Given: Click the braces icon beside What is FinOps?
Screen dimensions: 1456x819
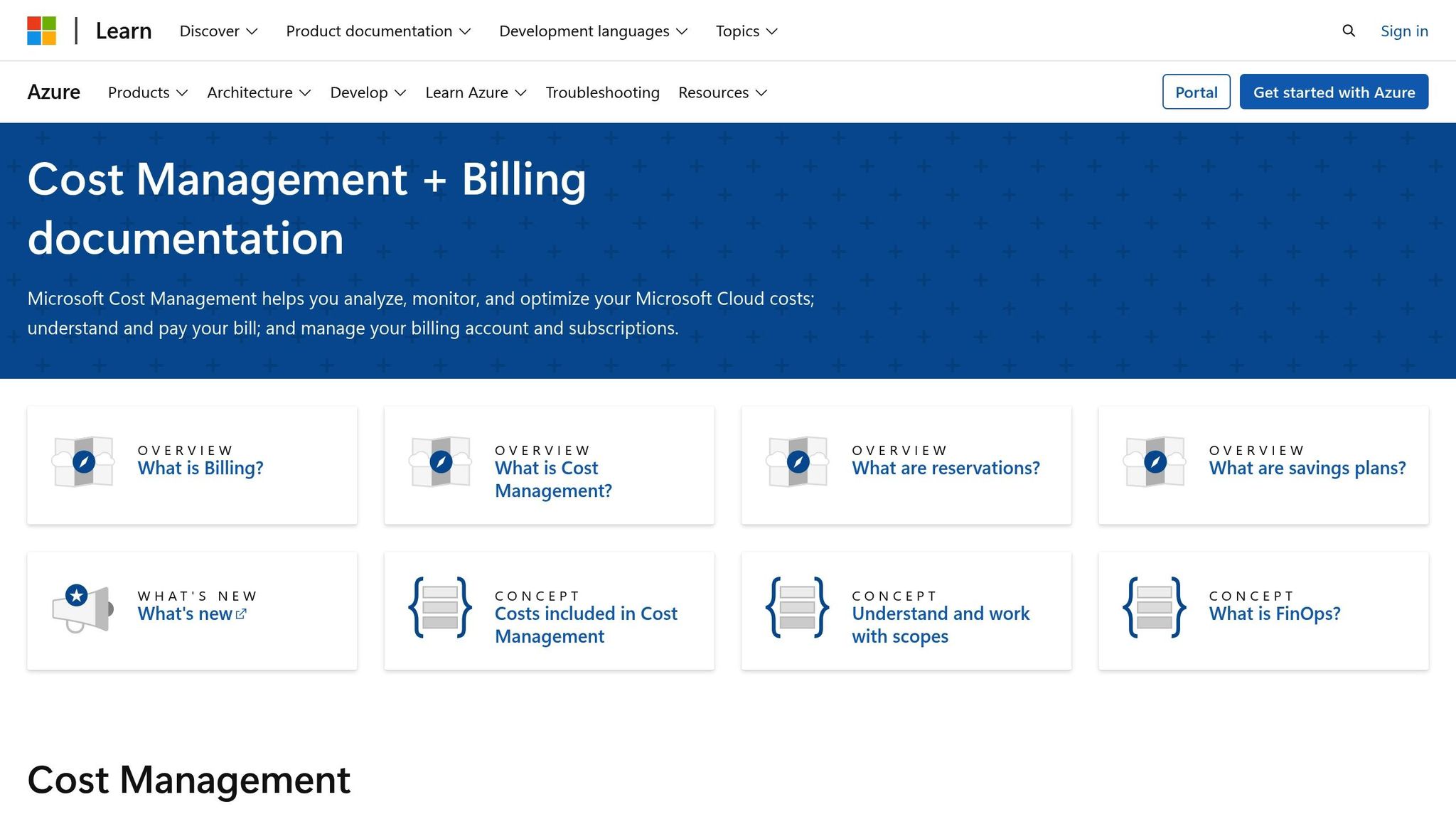Looking at the screenshot, I should coord(1154,607).
